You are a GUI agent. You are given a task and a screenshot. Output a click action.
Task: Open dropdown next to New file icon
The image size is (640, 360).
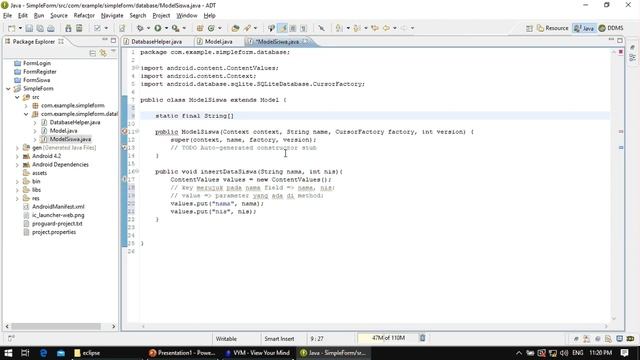pos(20,28)
